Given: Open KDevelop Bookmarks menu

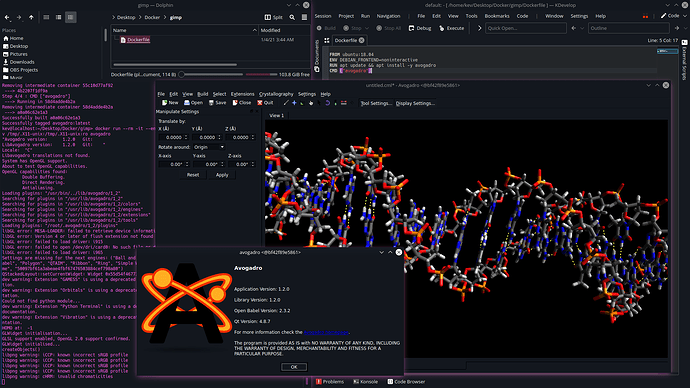Looking at the screenshot, I should (497, 16).
